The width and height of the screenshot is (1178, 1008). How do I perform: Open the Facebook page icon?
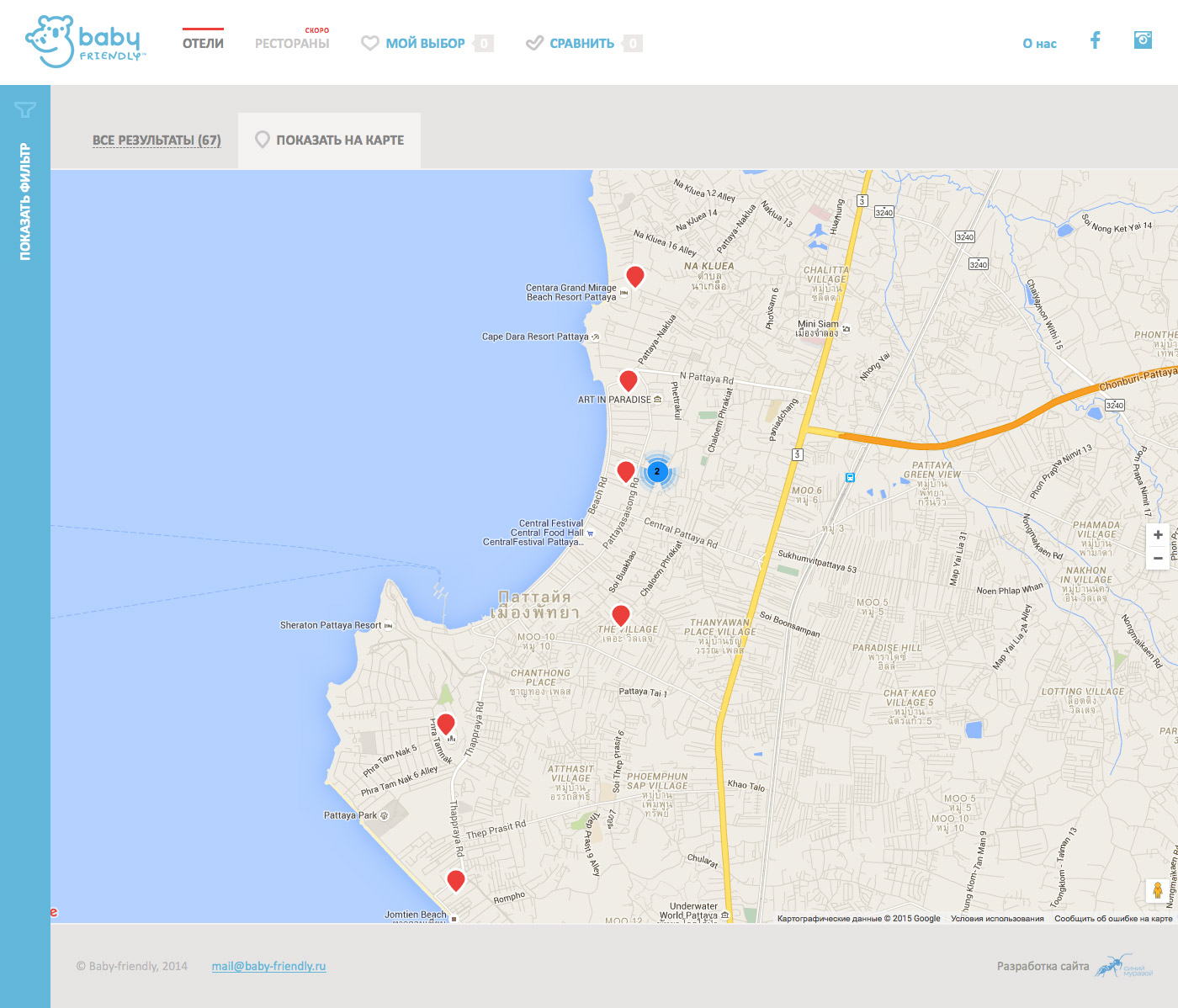(x=1095, y=40)
